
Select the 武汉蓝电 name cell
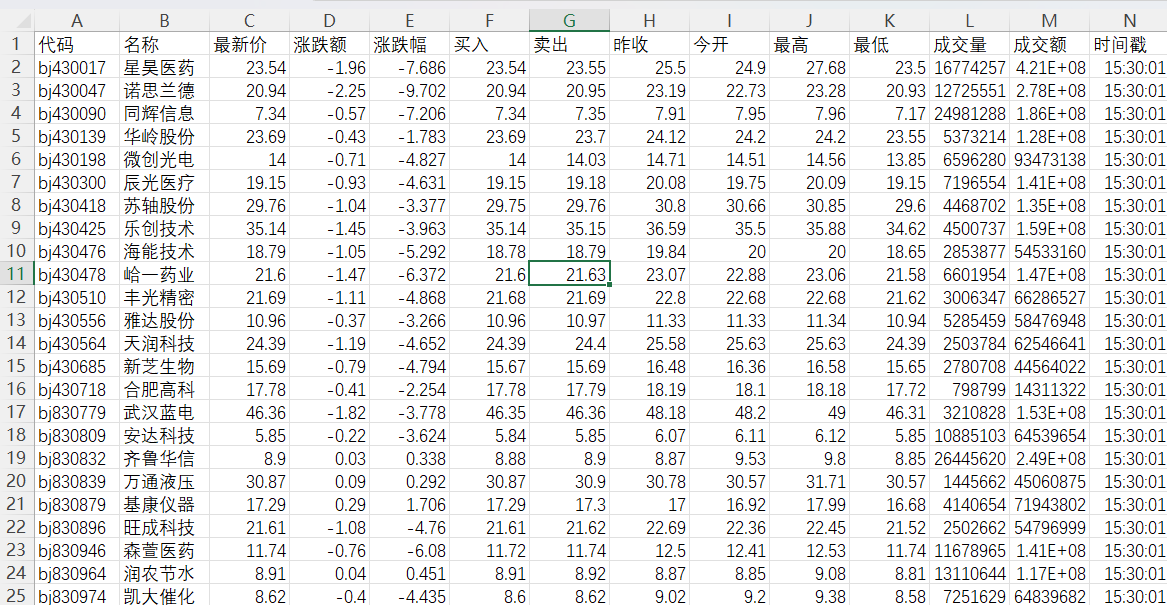164,412
